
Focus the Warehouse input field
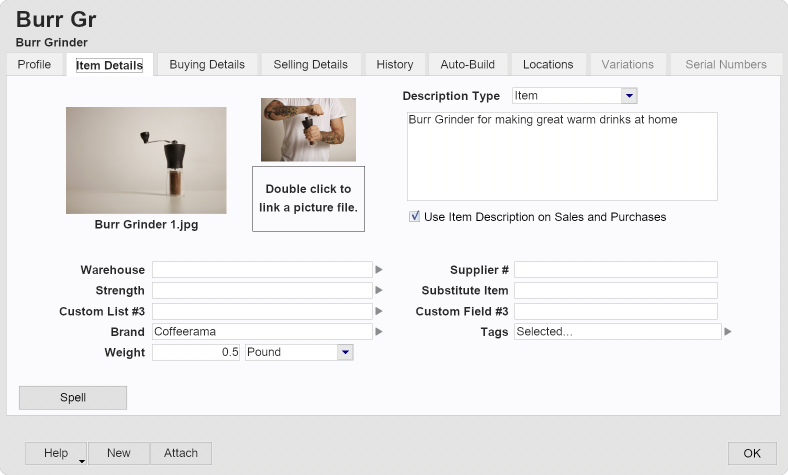click(x=262, y=270)
